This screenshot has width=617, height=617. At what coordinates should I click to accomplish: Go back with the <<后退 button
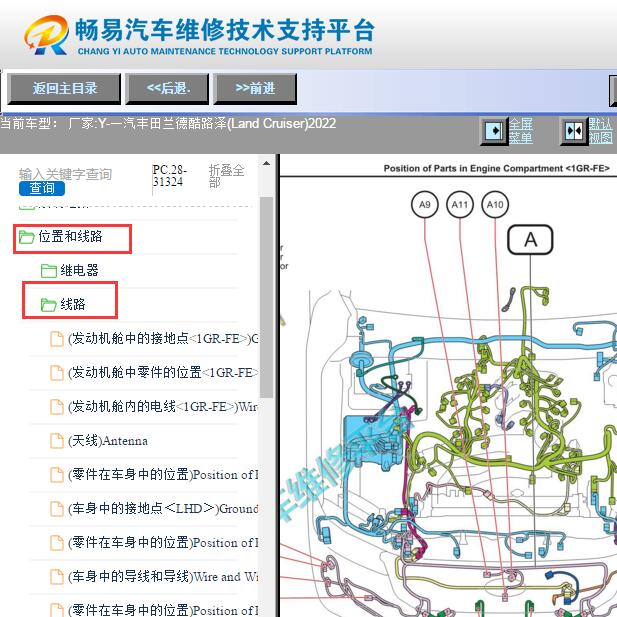click(x=167, y=89)
